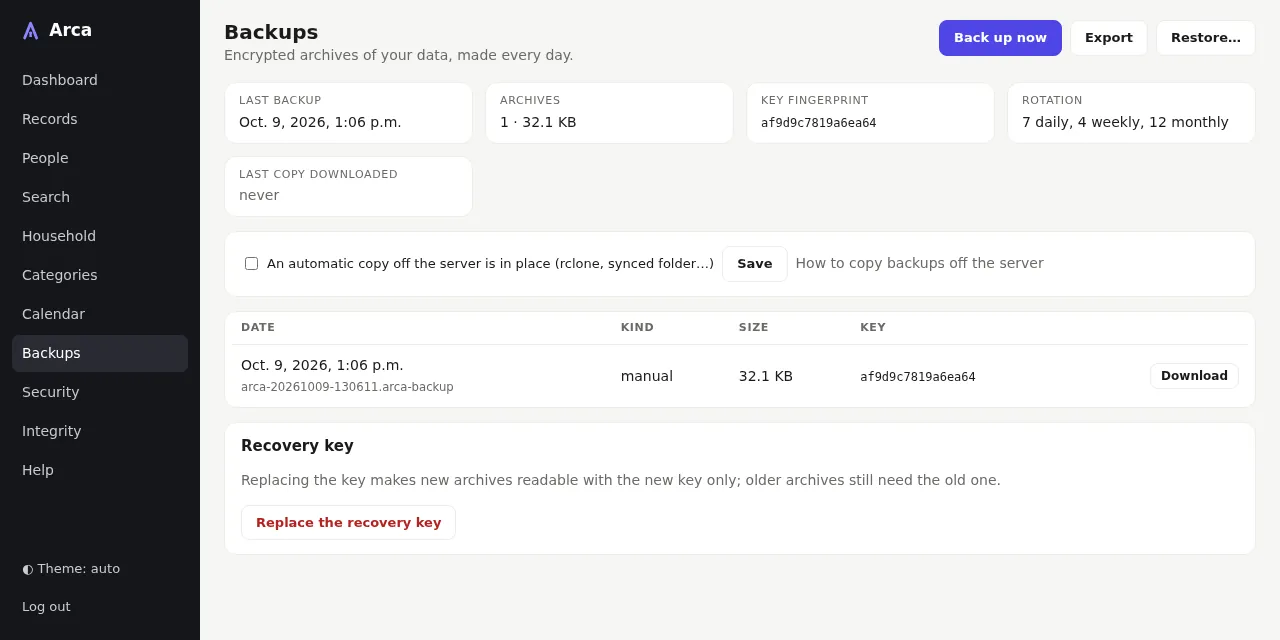This screenshot has width=1280, height=640.
Task: Click the Size column header
Action: click(x=754, y=328)
